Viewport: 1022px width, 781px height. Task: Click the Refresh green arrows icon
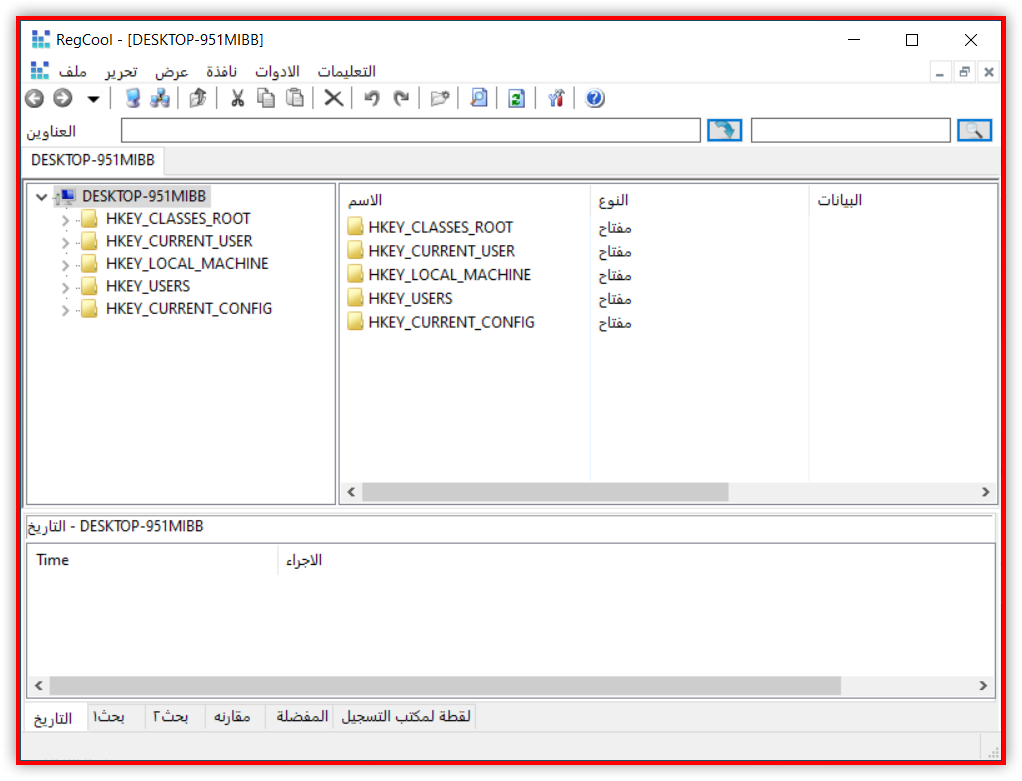tap(516, 98)
